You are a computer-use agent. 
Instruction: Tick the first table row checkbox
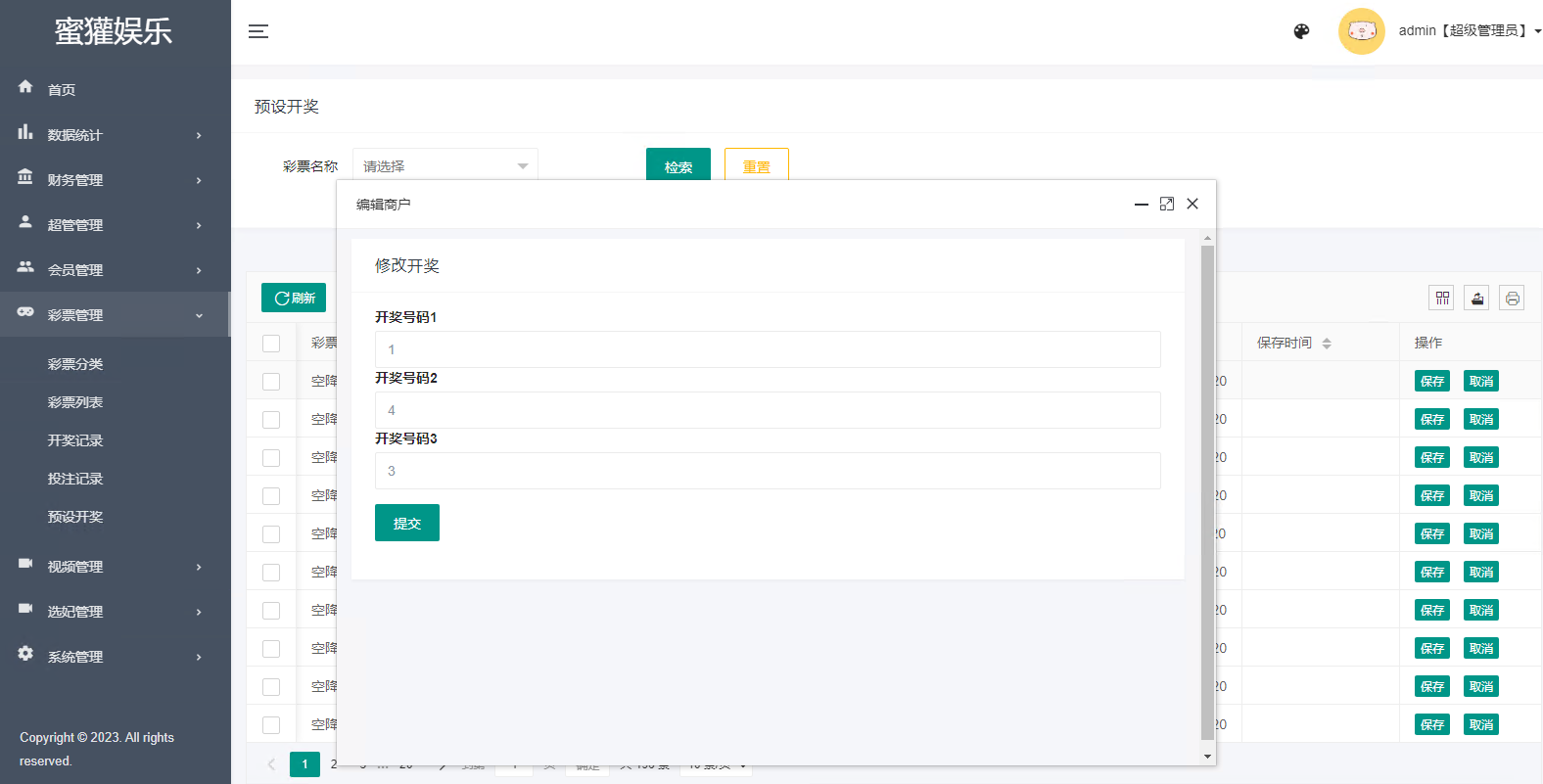(x=271, y=382)
